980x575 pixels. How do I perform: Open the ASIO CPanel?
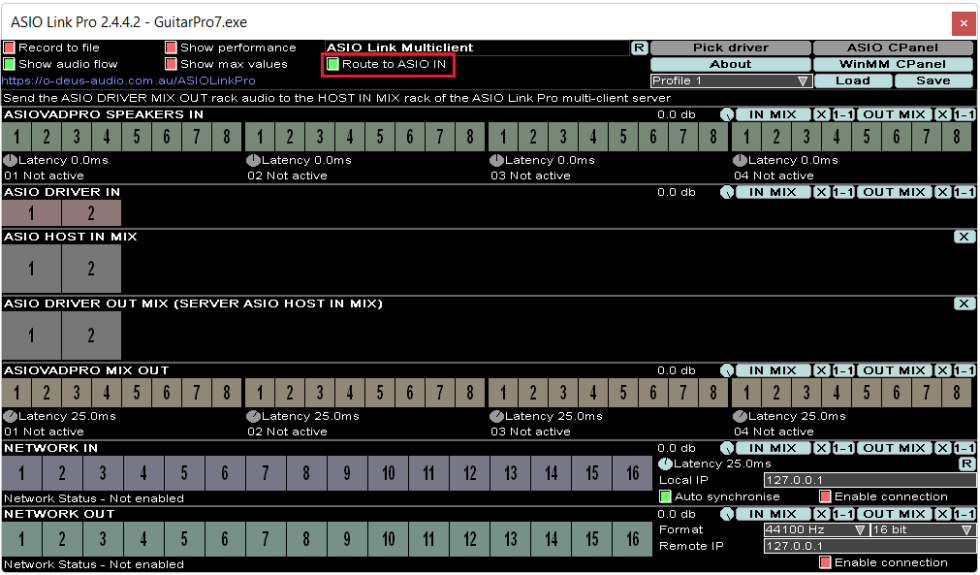tap(892, 48)
